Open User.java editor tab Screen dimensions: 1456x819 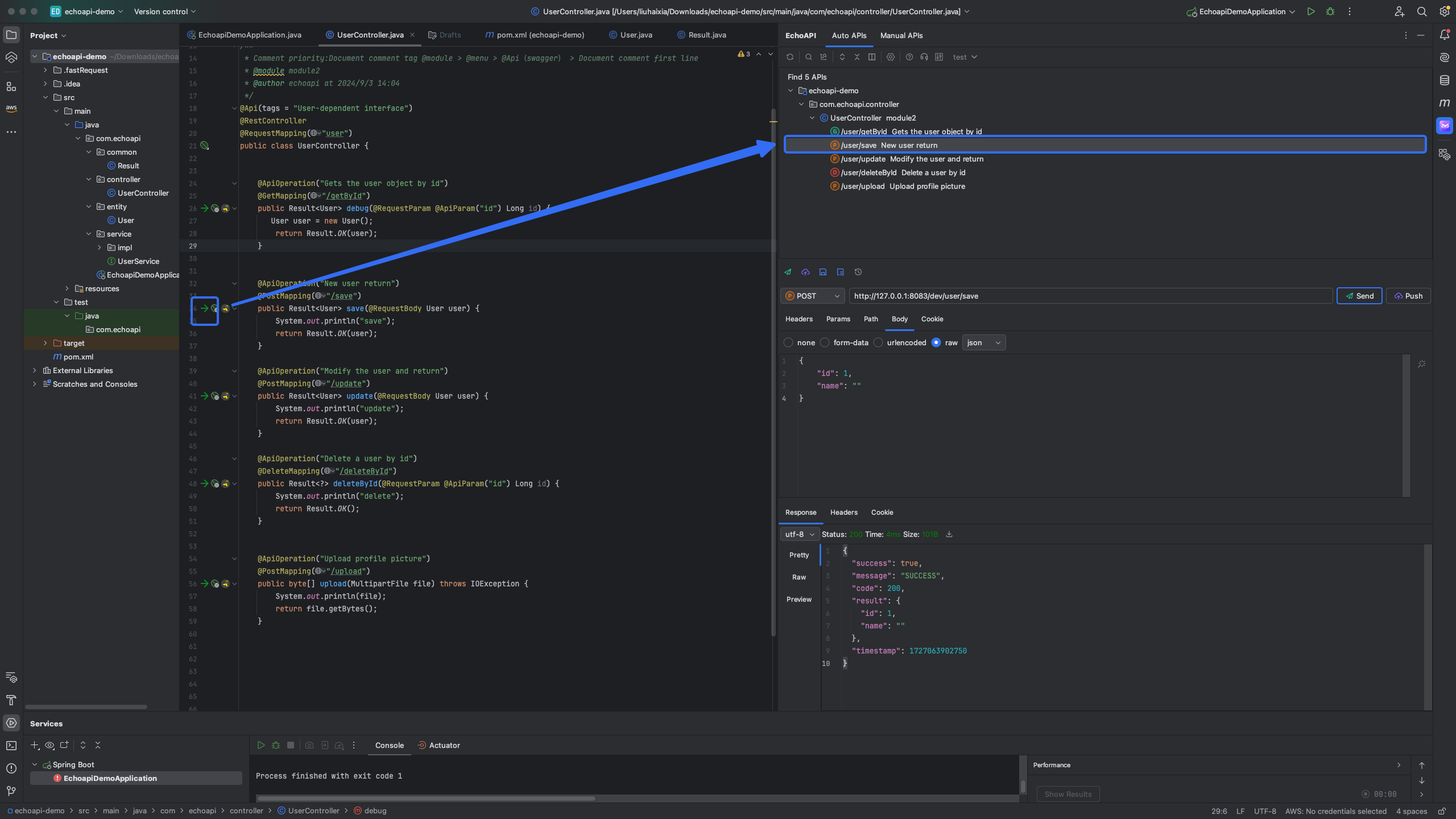point(630,35)
